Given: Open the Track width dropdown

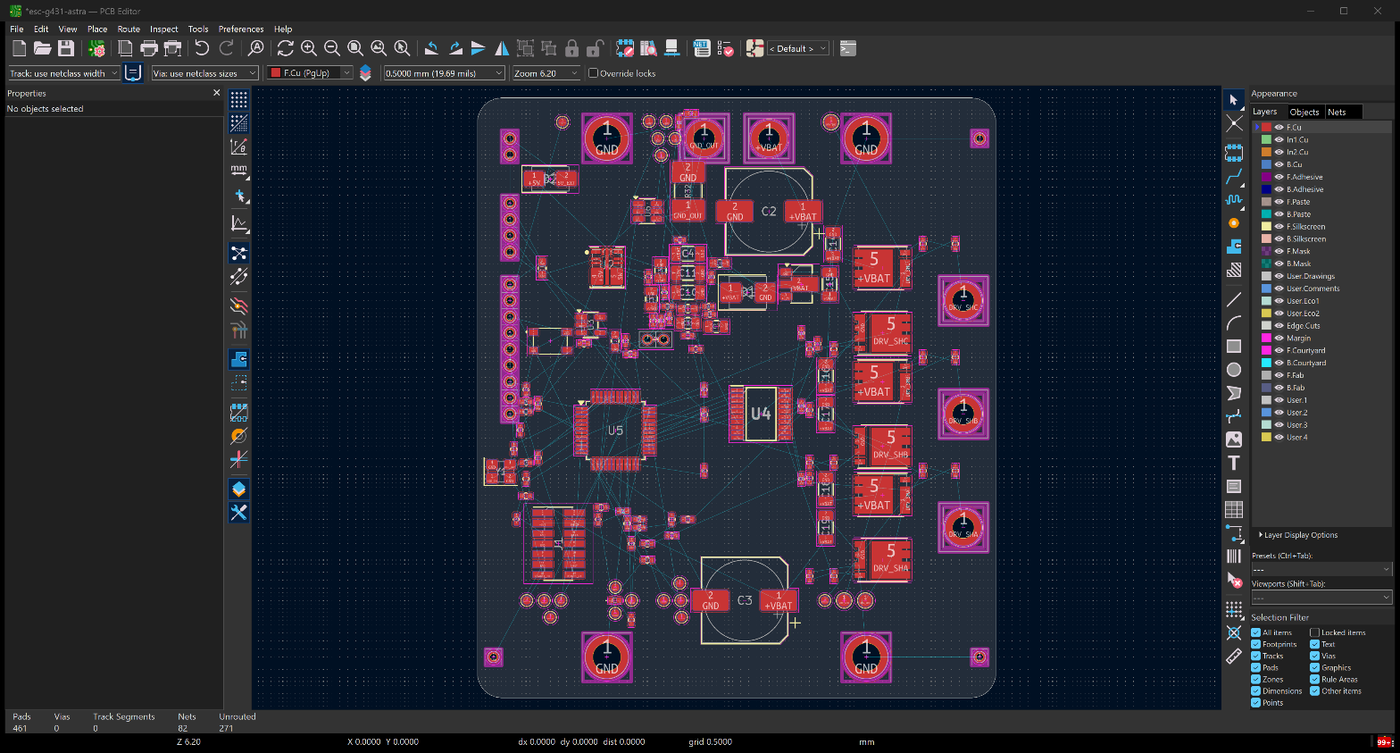Looking at the screenshot, I should [x=64, y=73].
